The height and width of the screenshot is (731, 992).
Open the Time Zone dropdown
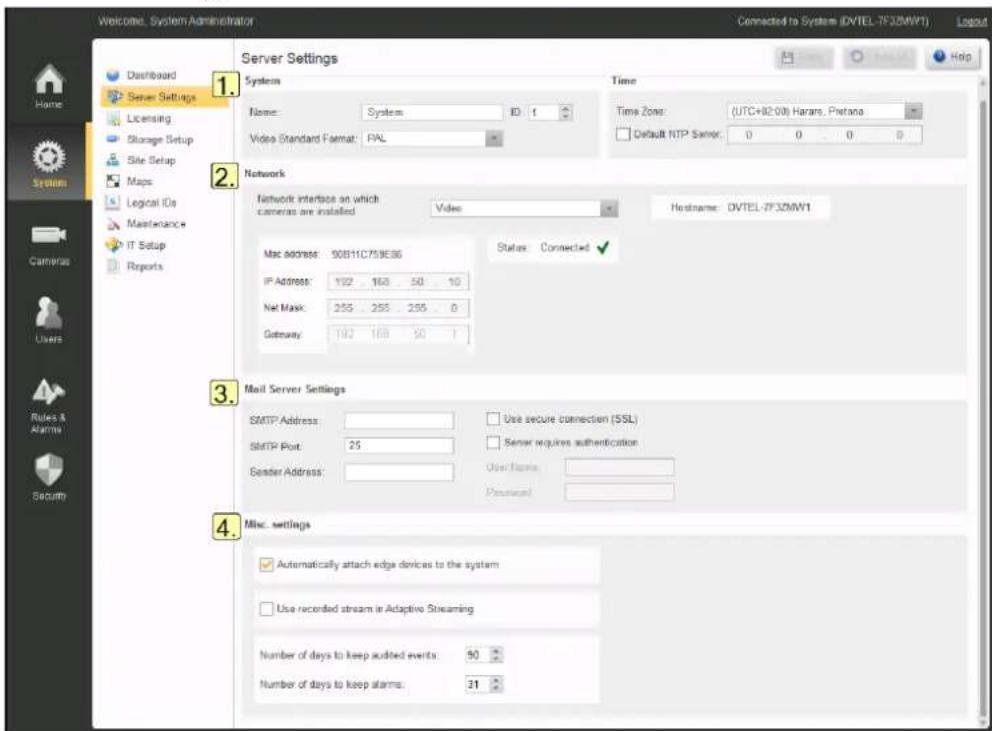pyautogui.click(x=913, y=111)
